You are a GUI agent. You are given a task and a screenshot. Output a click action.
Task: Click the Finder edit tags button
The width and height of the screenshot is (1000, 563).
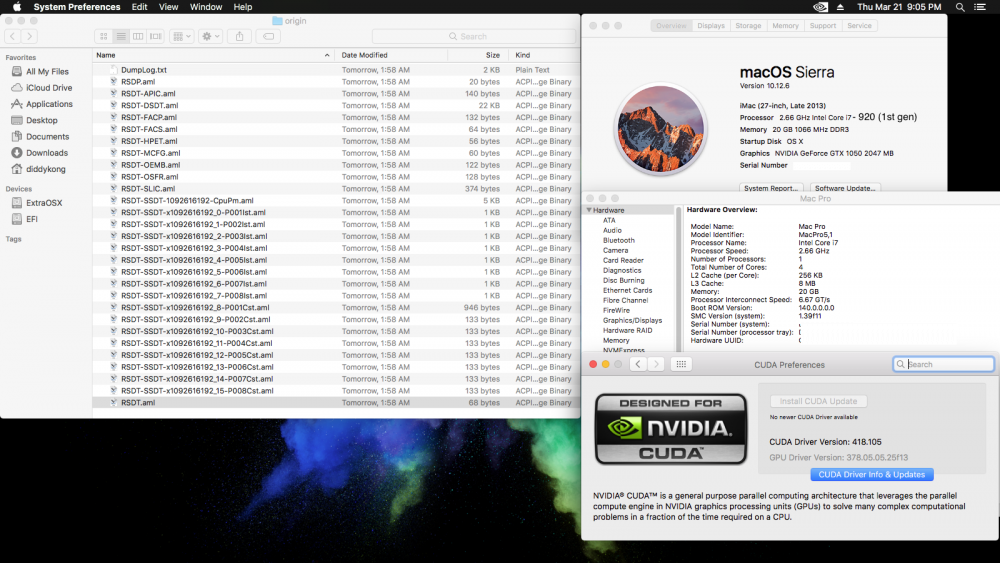268,36
